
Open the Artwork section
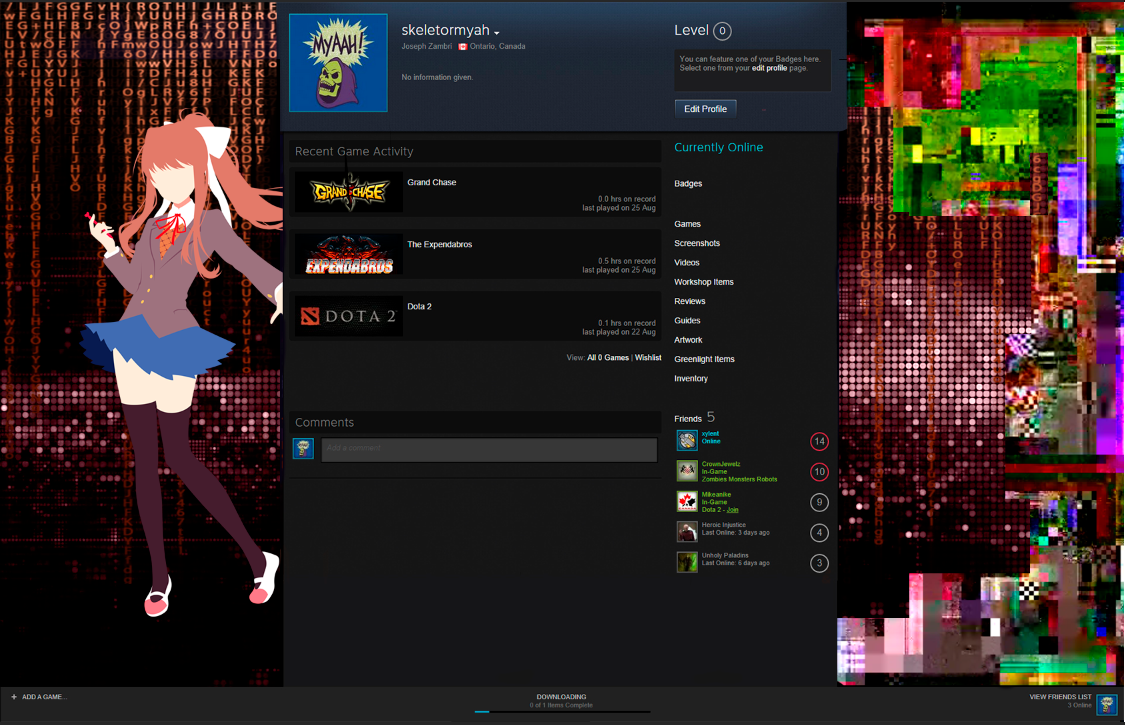tap(688, 340)
